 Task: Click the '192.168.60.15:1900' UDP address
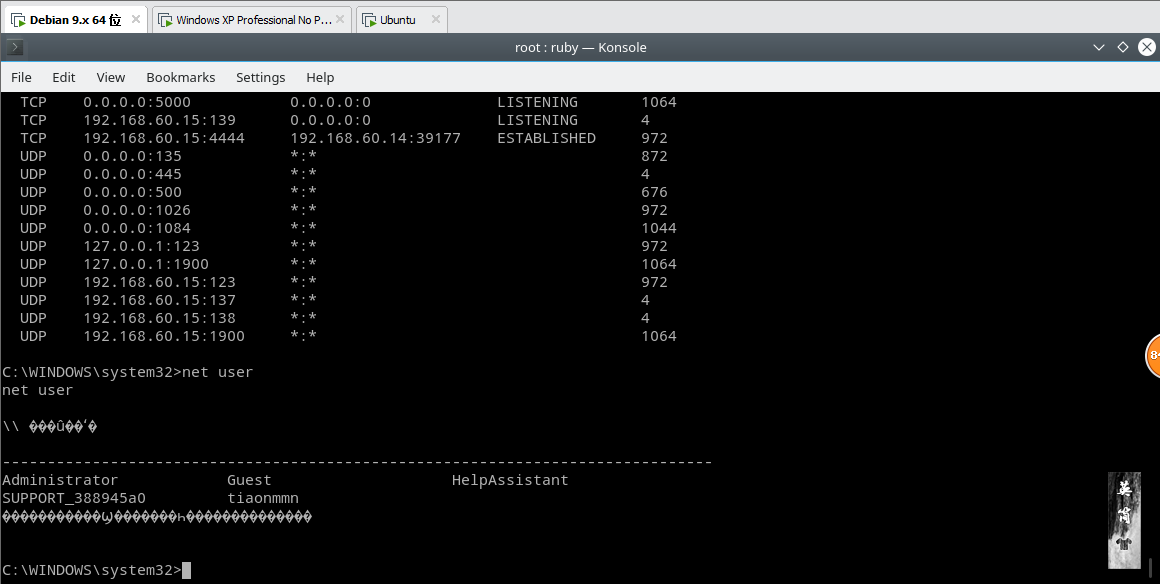click(163, 336)
